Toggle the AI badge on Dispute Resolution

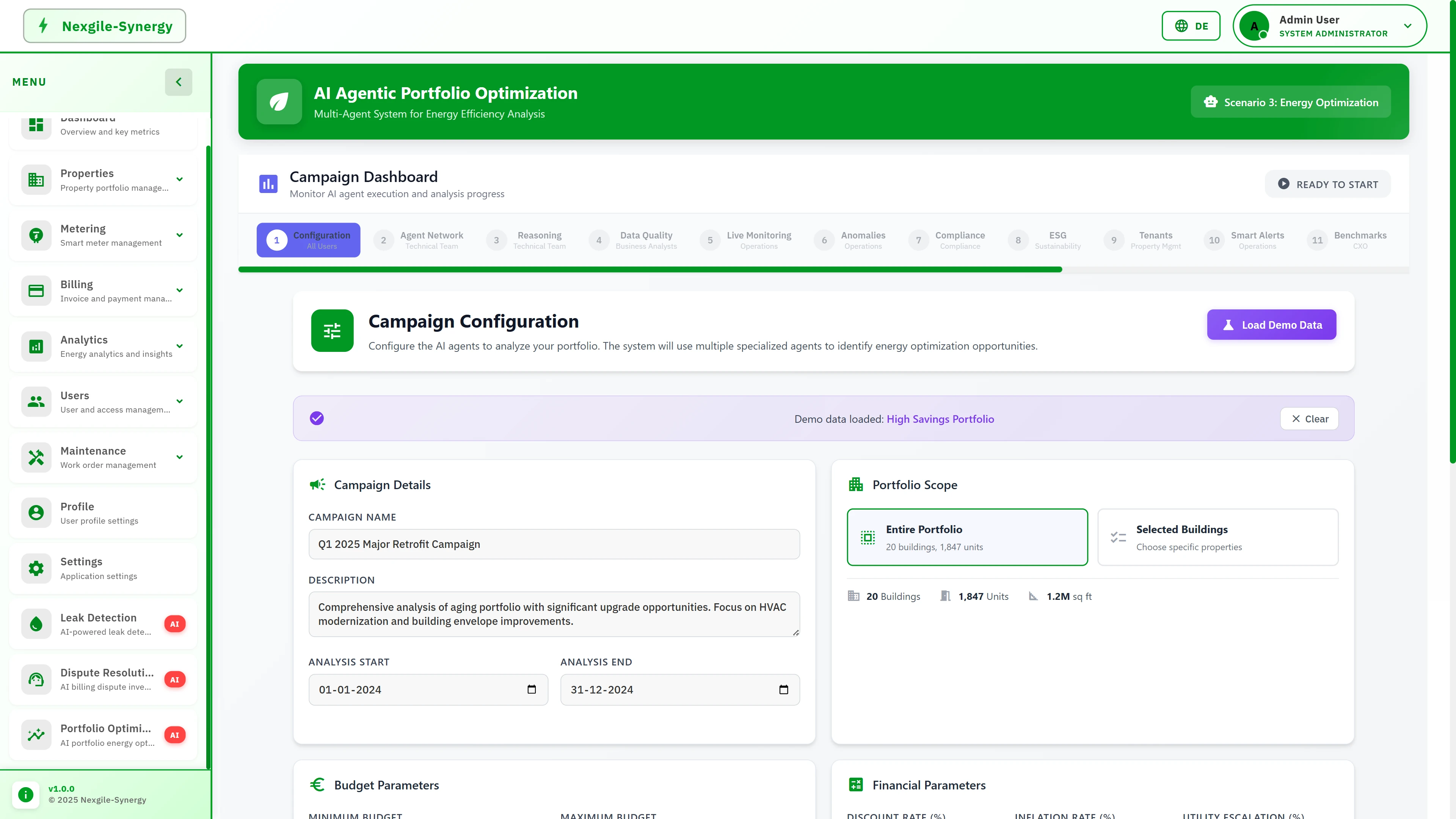[175, 679]
